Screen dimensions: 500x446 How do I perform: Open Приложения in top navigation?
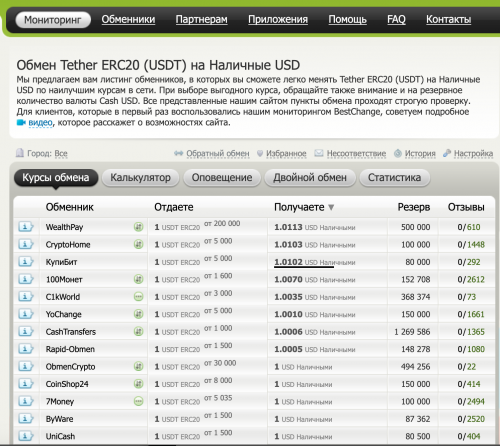tap(278, 19)
